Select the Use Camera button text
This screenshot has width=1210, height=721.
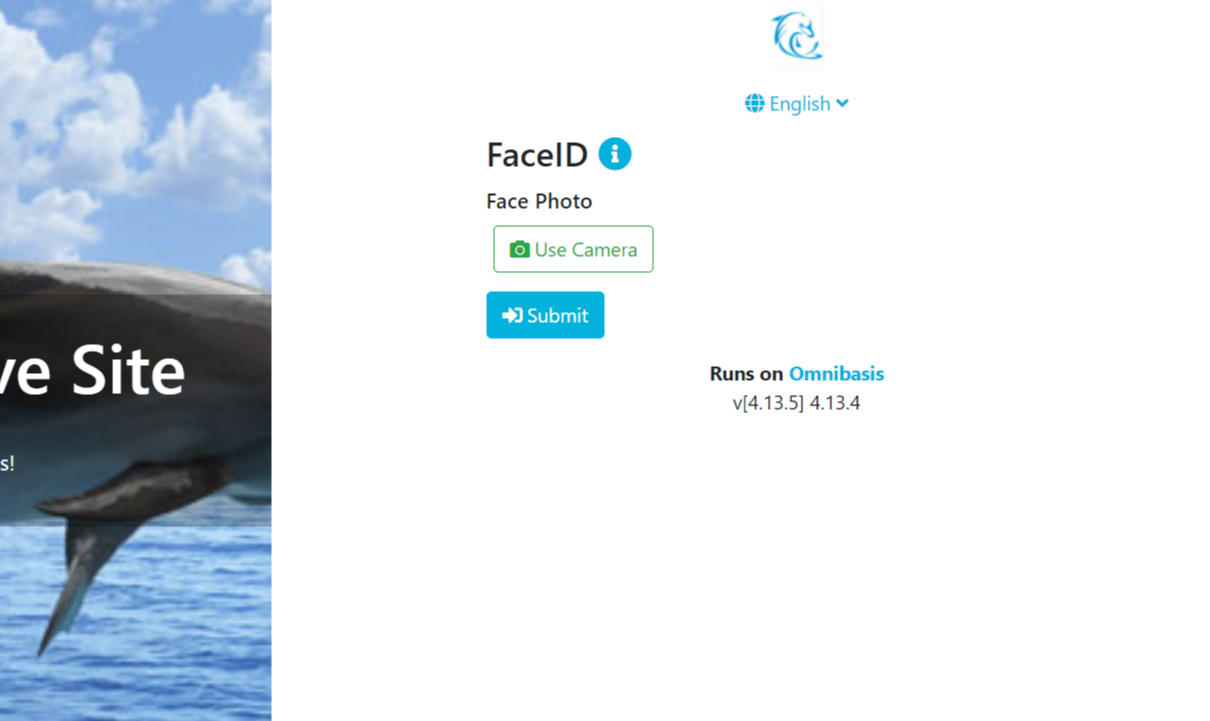(586, 249)
